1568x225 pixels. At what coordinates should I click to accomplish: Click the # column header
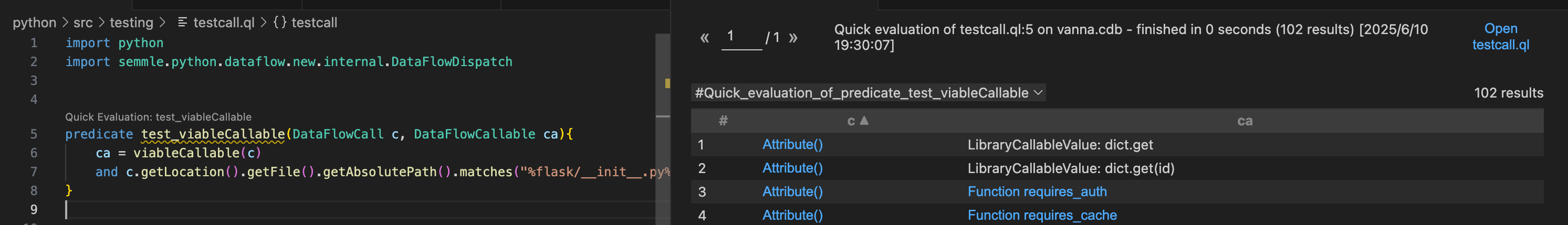[723, 121]
